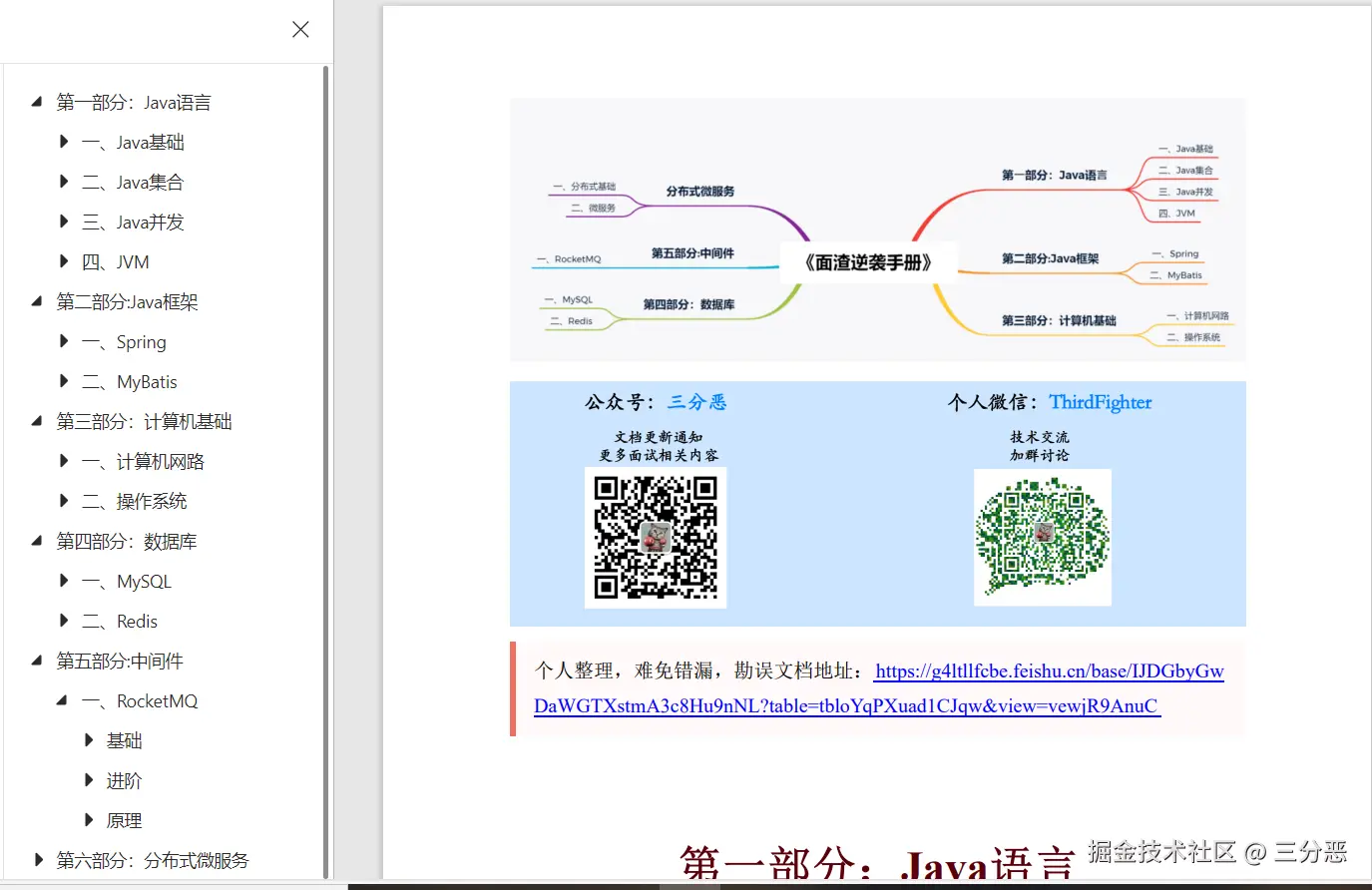Jump to 第一部分: Java语言 in outline

[134, 103]
